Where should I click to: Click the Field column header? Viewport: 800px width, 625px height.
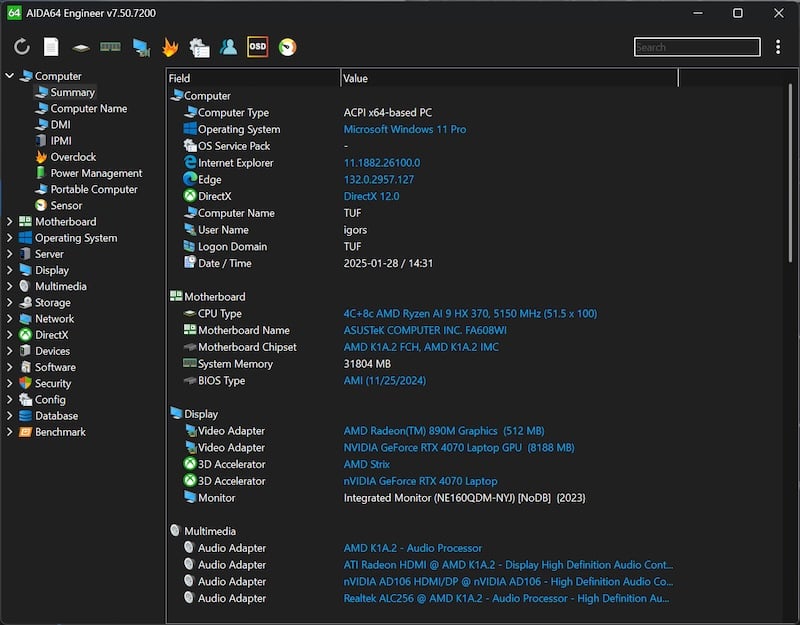(253, 78)
